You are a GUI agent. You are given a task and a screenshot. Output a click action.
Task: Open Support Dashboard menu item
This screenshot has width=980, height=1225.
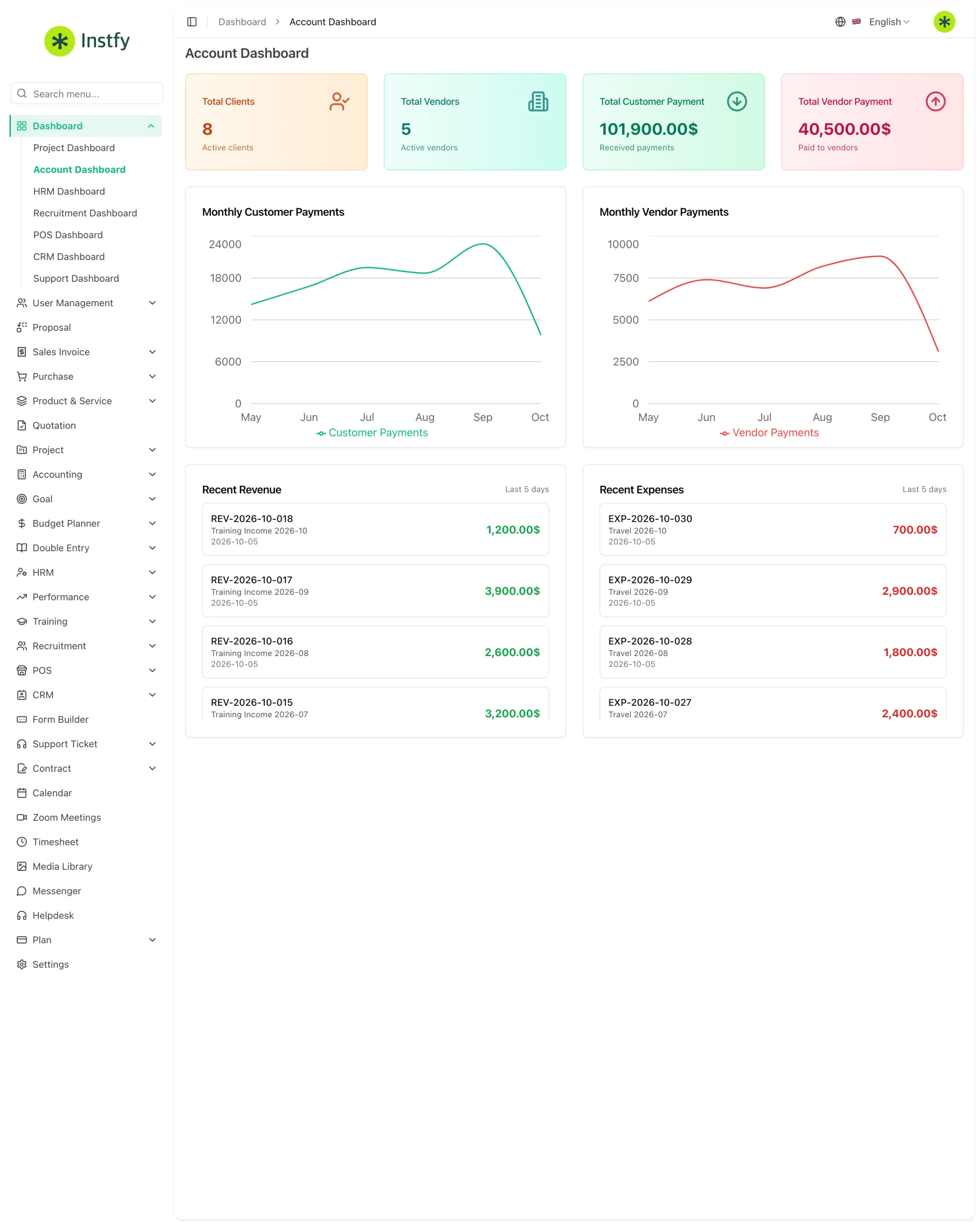76,279
